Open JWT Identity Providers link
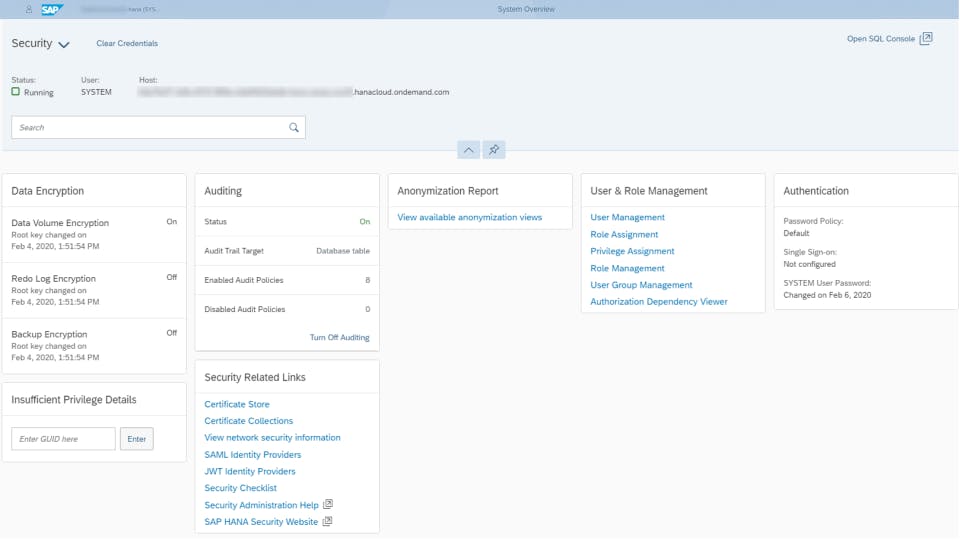The width and height of the screenshot is (960, 541). point(250,471)
